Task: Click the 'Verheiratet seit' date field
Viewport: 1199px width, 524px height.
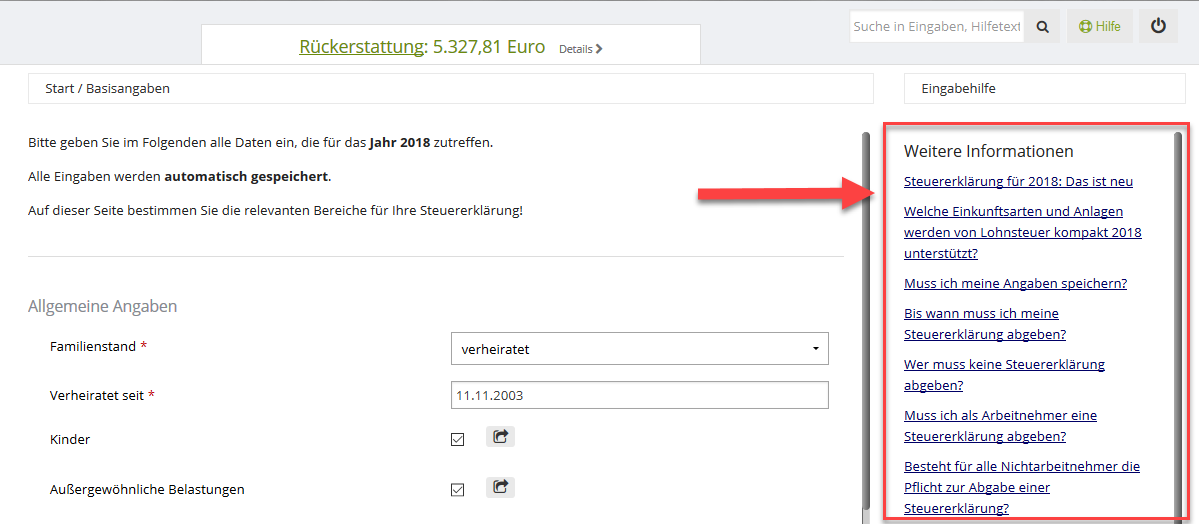Action: (639, 395)
